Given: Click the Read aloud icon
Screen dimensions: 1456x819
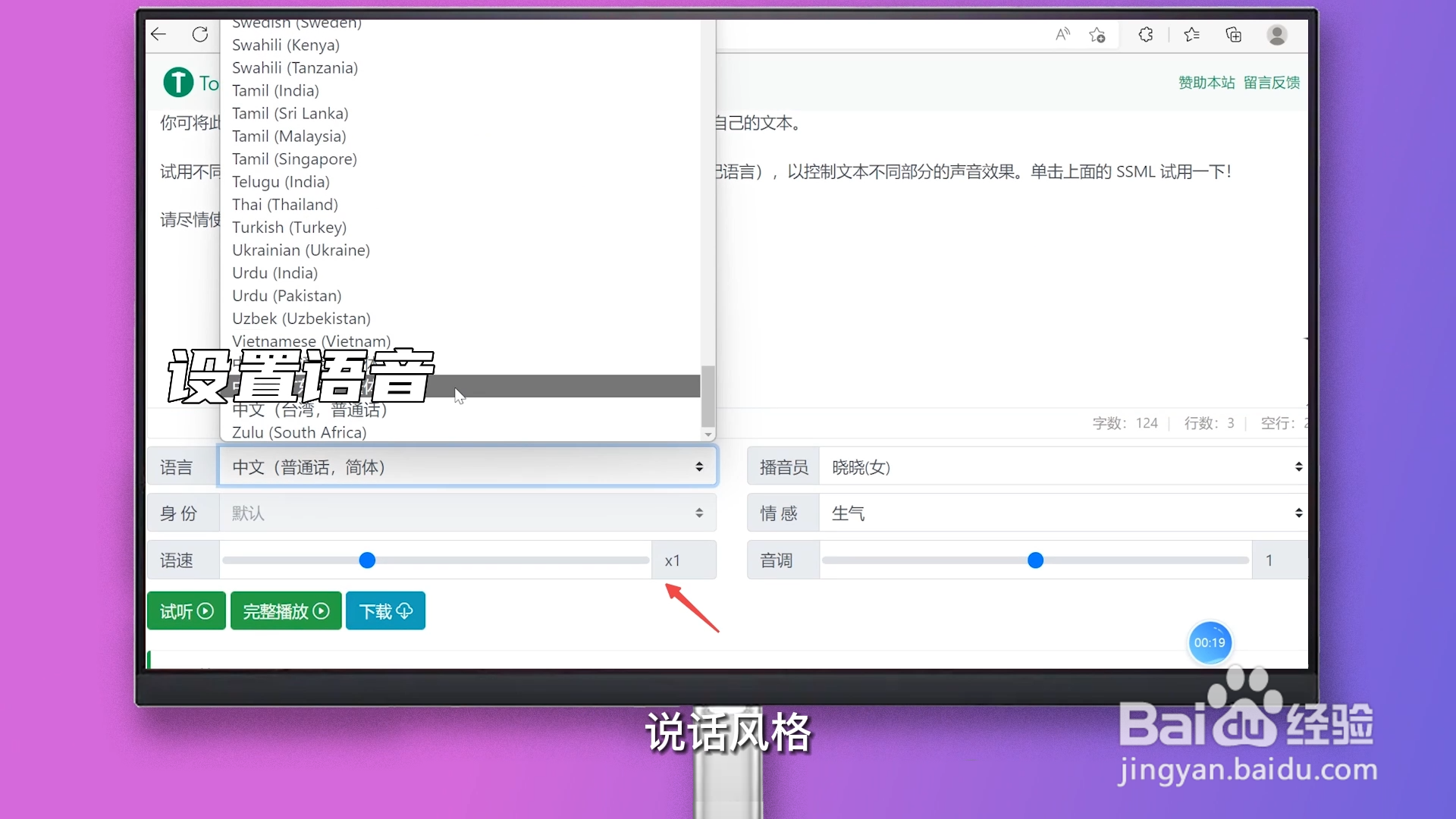Looking at the screenshot, I should (x=1062, y=34).
